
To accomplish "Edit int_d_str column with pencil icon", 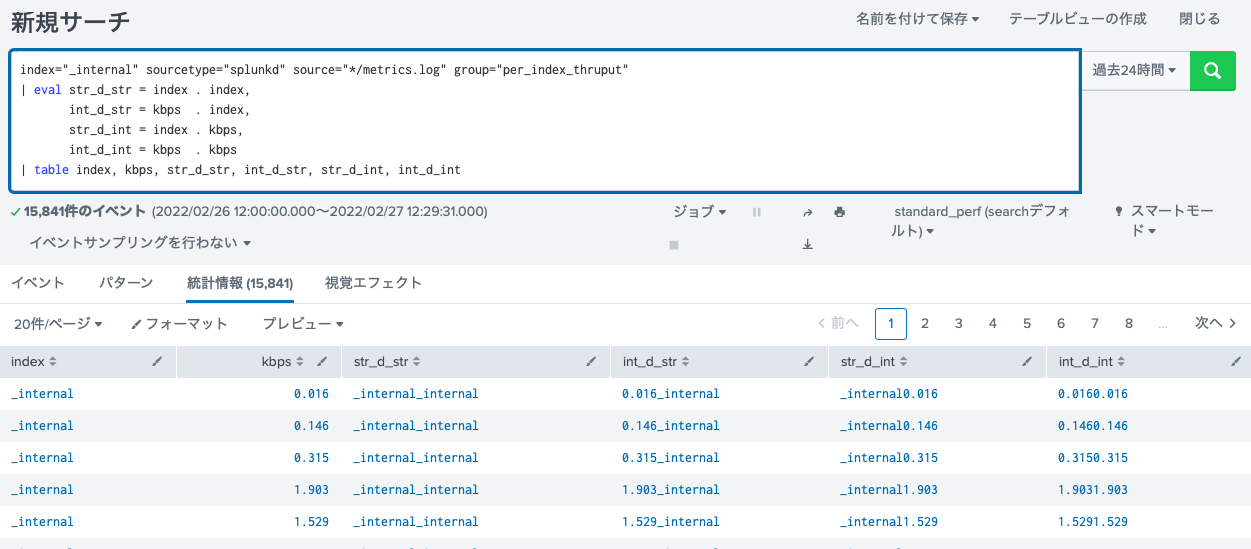I will coord(810,362).
